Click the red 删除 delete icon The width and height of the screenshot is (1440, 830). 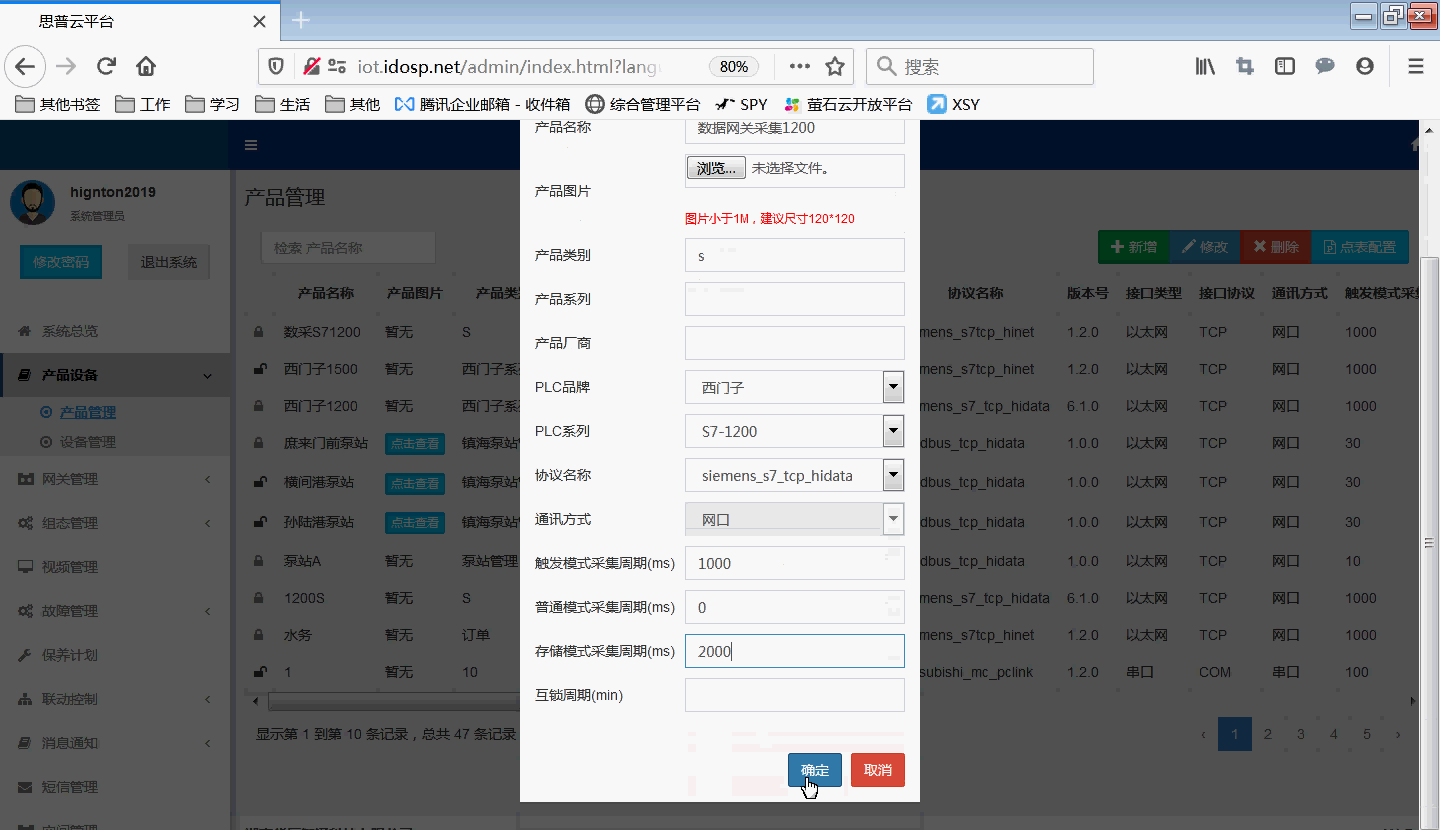click(1262, 246)
